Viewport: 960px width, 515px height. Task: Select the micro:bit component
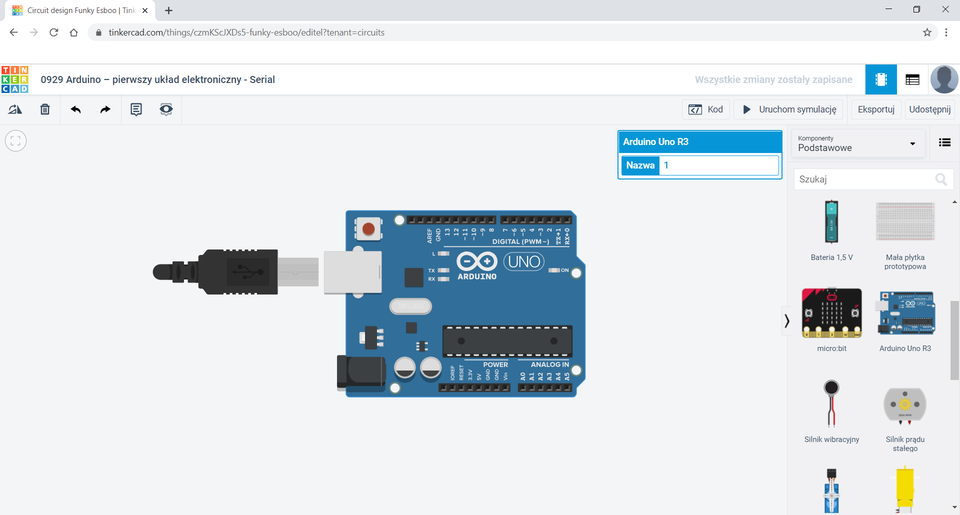[831, 320]
